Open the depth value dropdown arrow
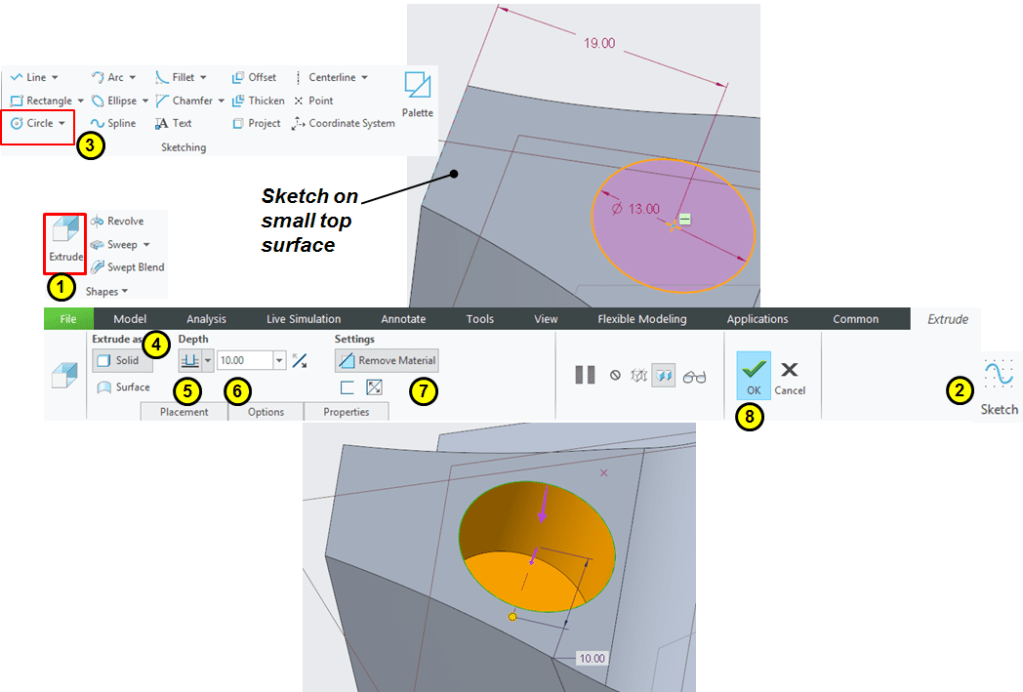The image size is (1023, 692). tap(279, 360)
